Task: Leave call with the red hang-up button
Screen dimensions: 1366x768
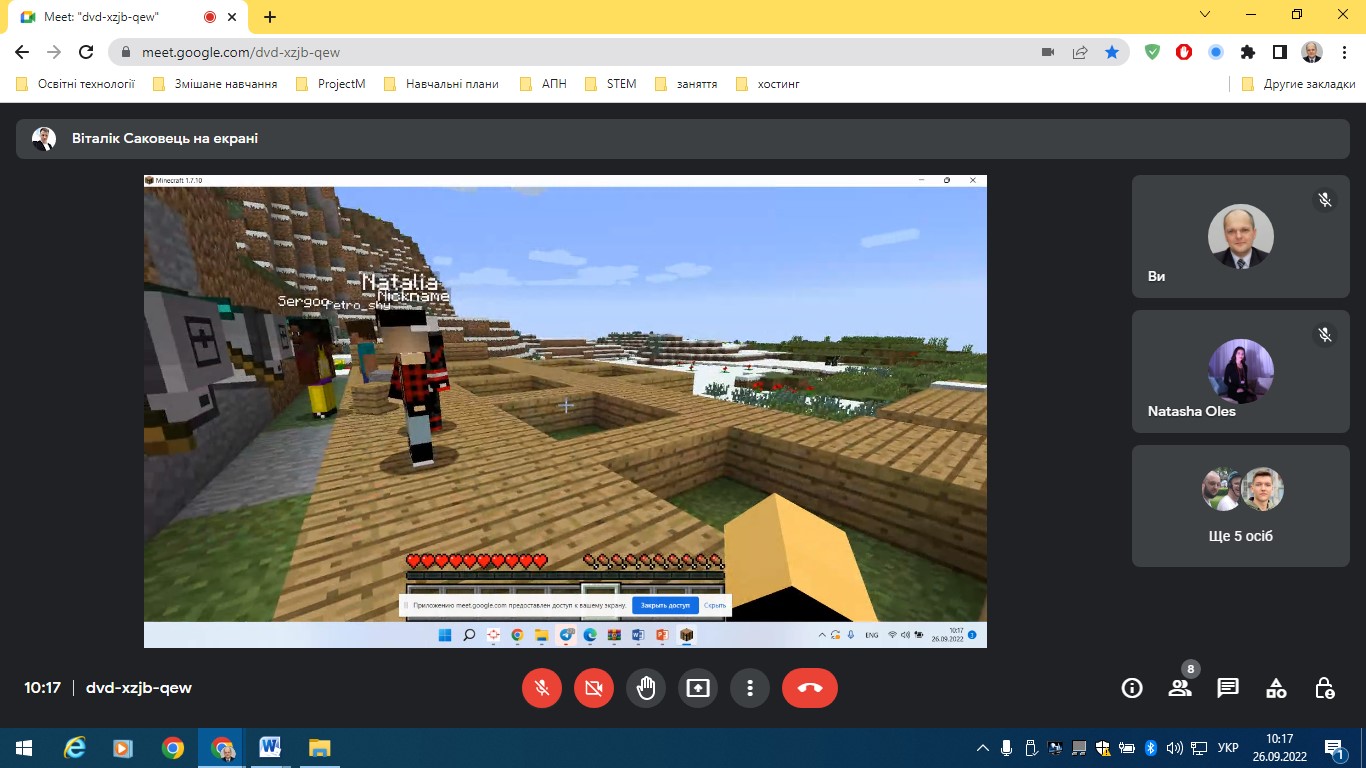Action: point(810,688)
